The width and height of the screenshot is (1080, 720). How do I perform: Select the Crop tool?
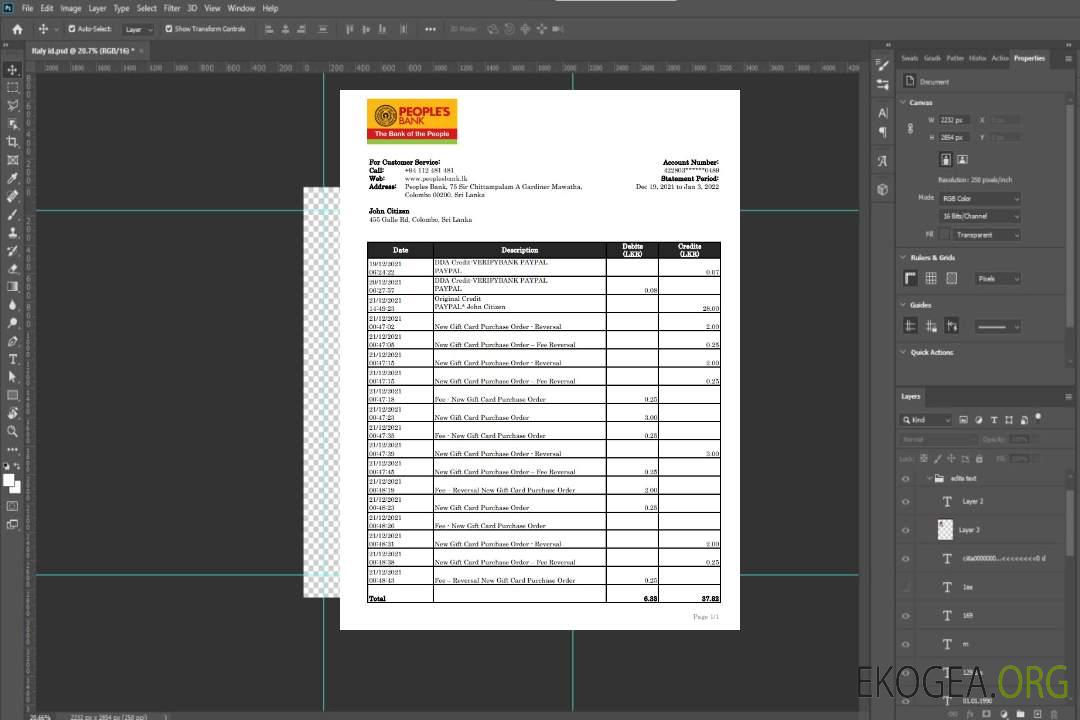tap(12, 142)
